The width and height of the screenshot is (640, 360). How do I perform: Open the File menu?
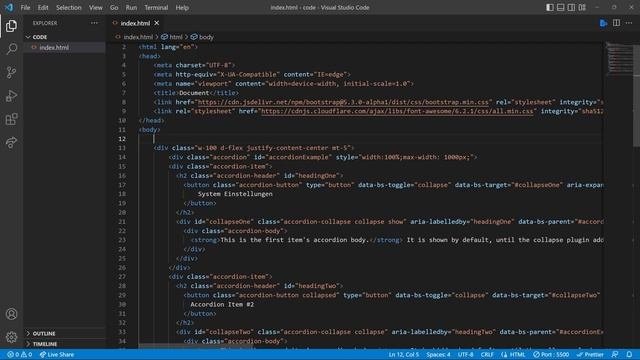pos(25,7)
